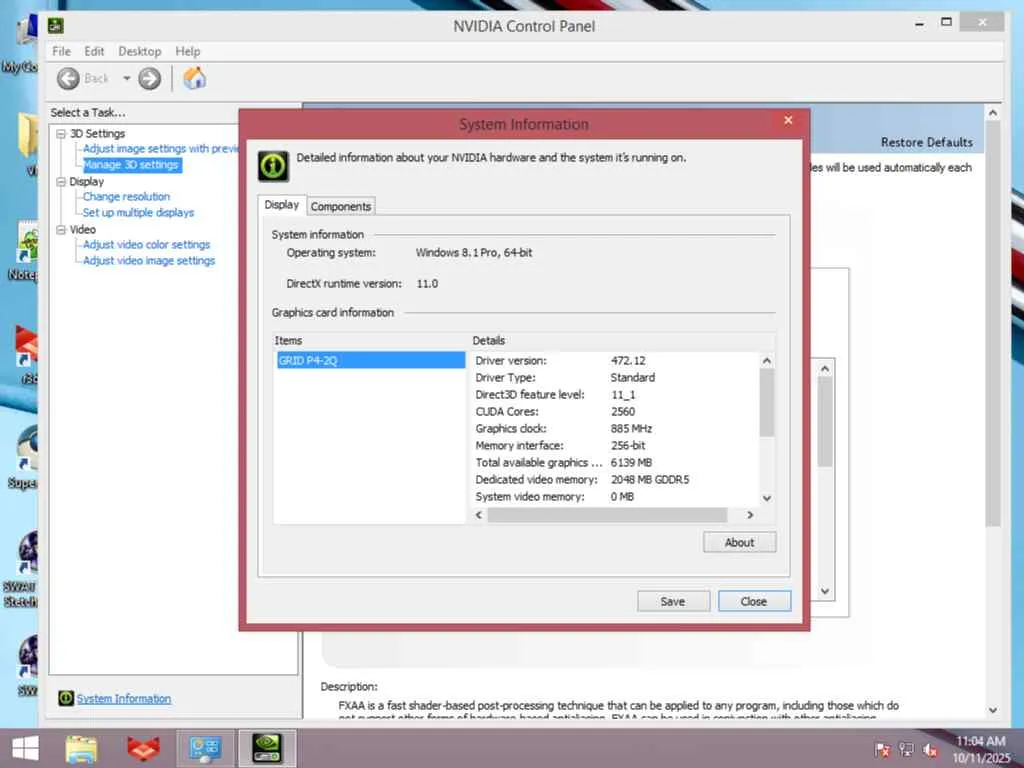Click NVIDIA Control Panel taskbar icon
The width and height of the screenshot is (1024, 768).
tap(268, 749)
